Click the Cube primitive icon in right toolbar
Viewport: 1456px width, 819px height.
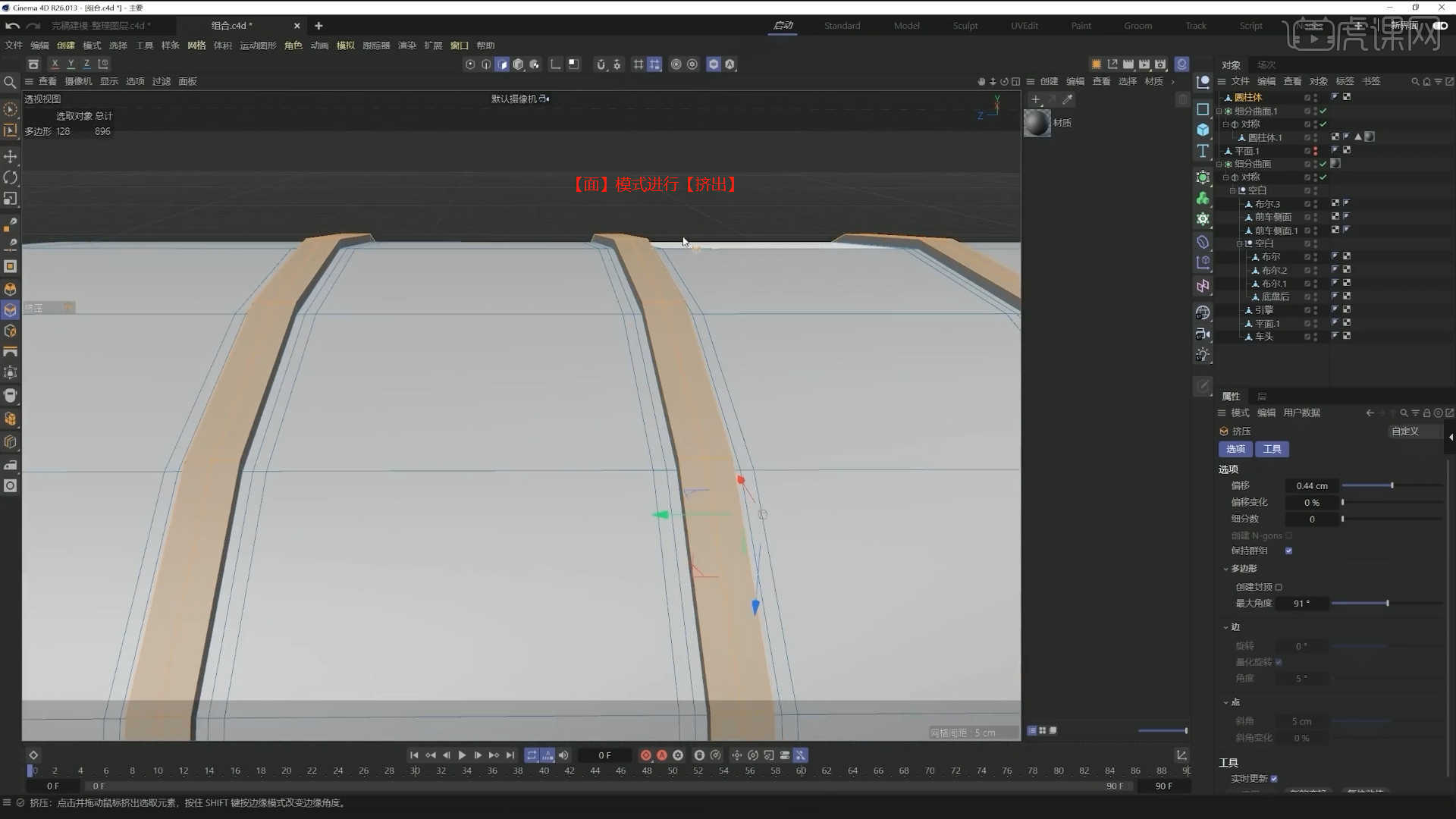click(x=1203, y=130)
